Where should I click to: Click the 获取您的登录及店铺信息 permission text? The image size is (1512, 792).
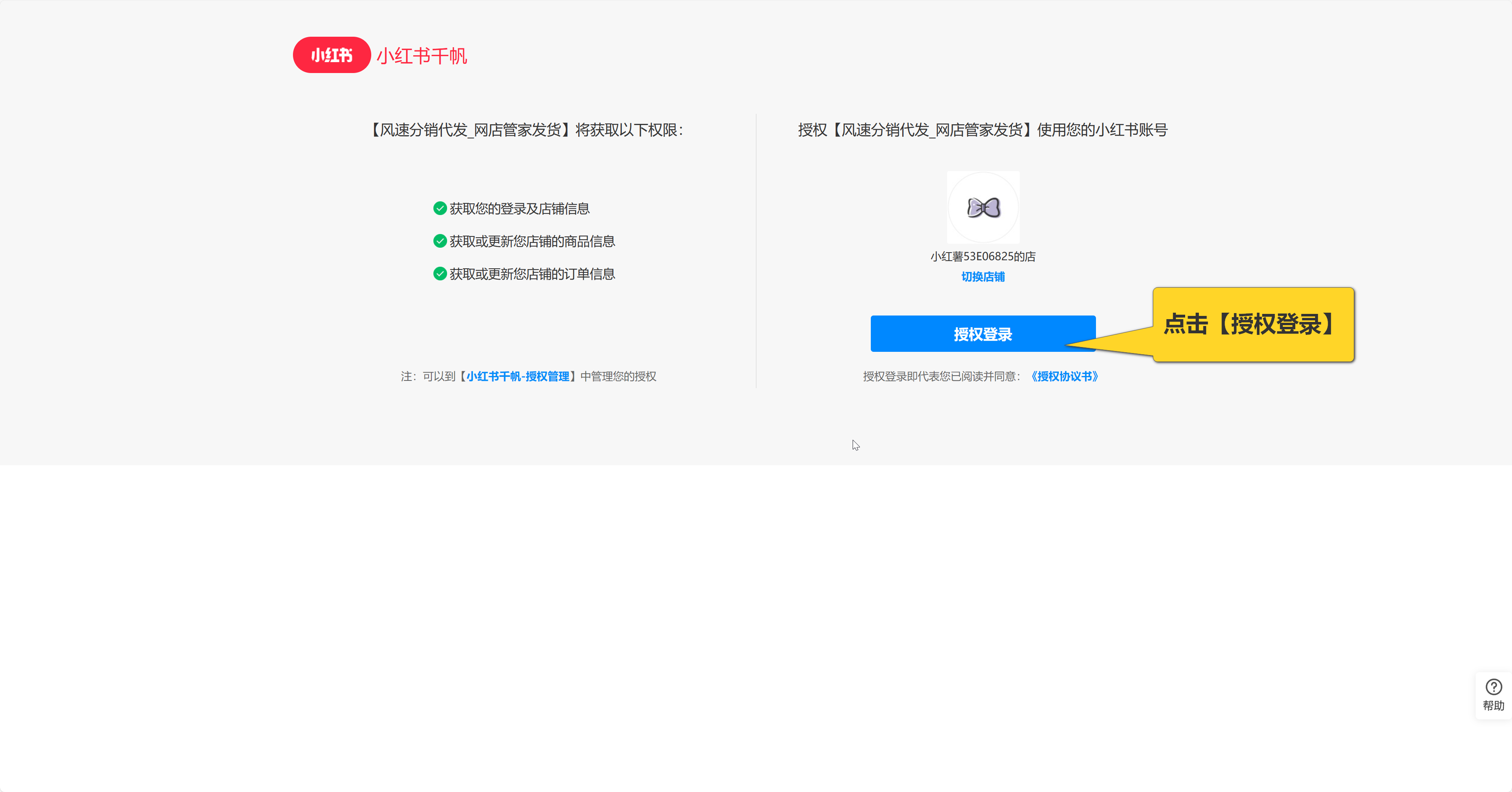coord(519,209)
